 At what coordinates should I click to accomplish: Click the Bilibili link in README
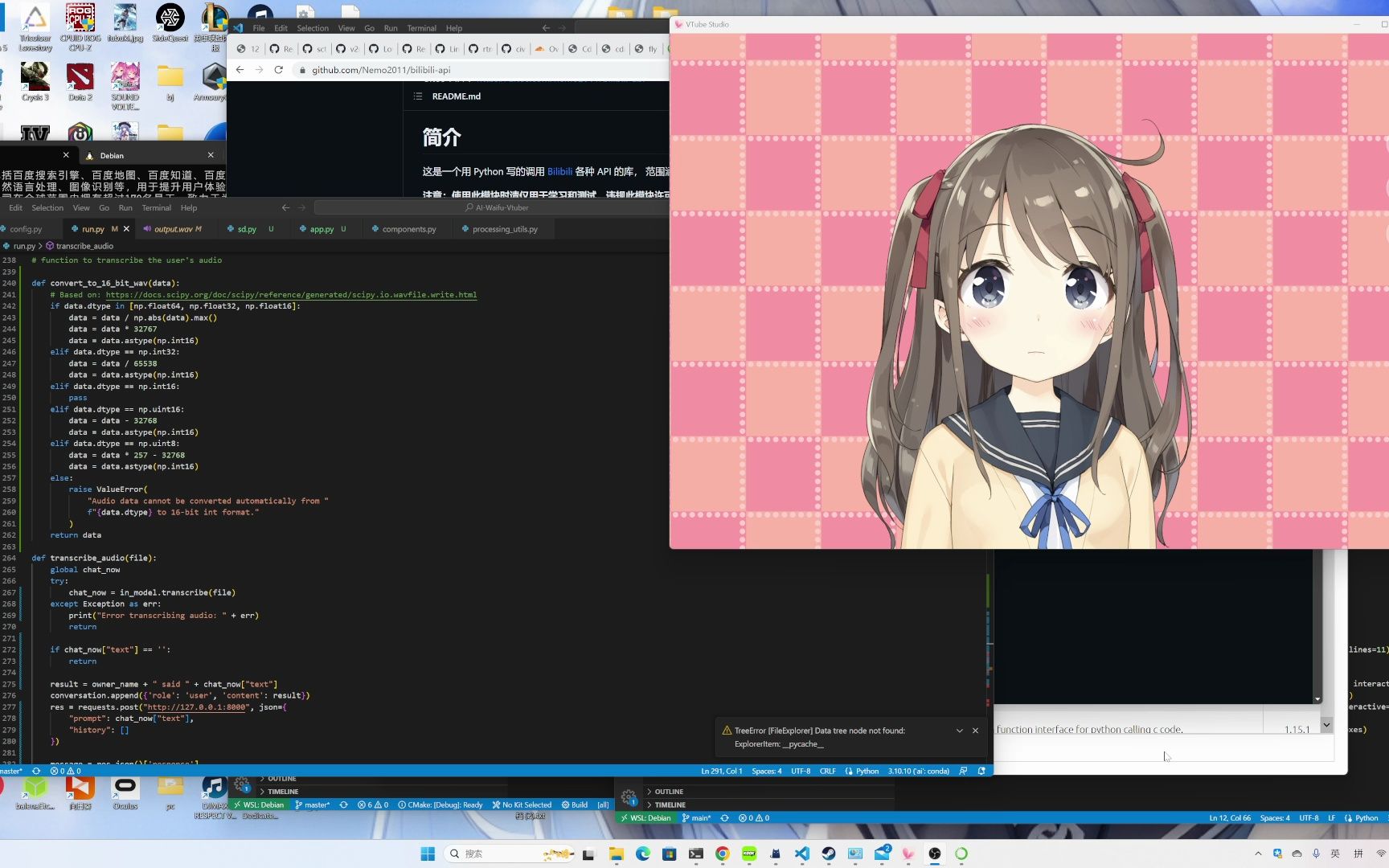point(559,172)
